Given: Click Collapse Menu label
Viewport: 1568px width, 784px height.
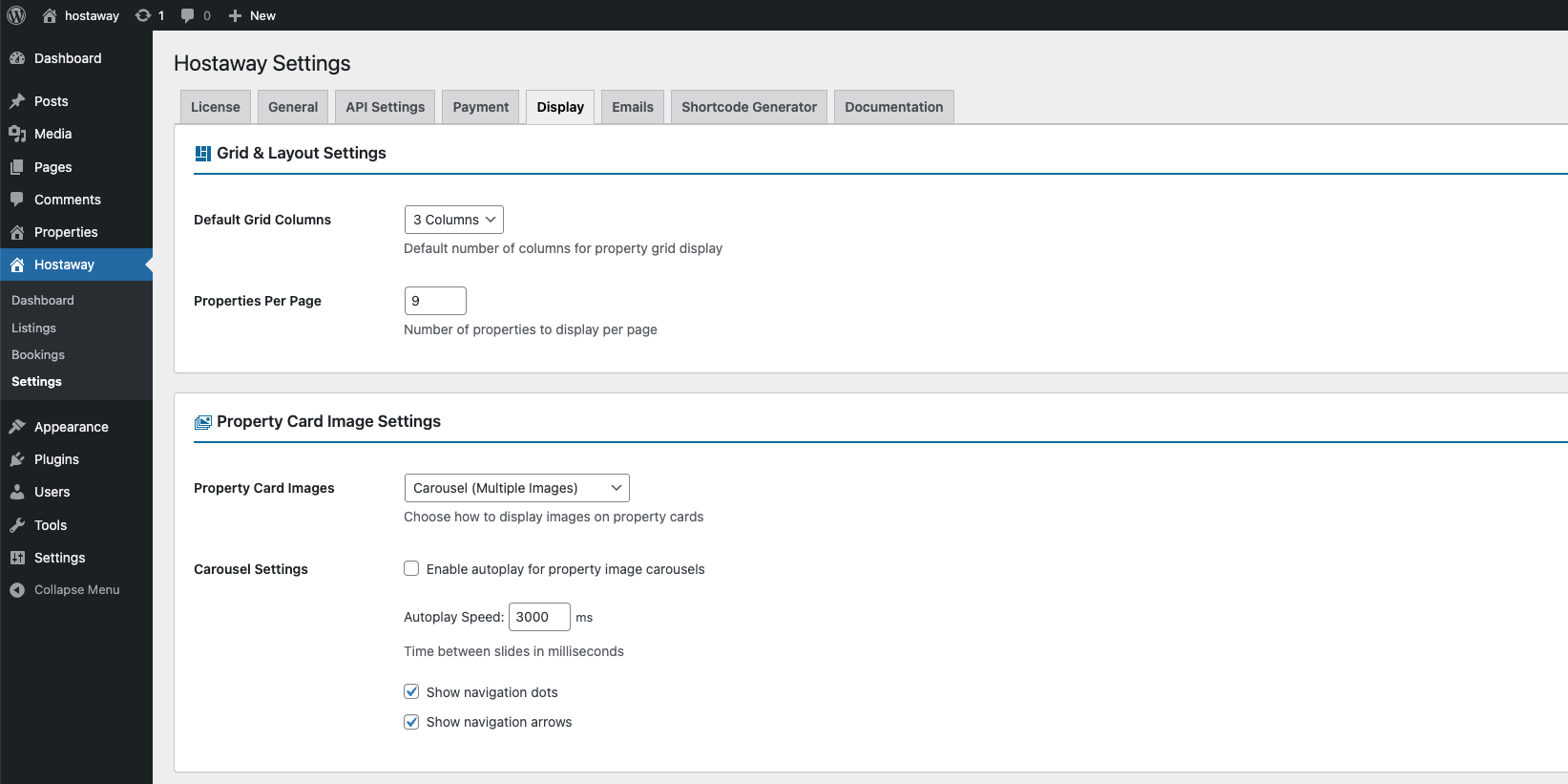Looking at the screenshot, I should pos(77,590).
